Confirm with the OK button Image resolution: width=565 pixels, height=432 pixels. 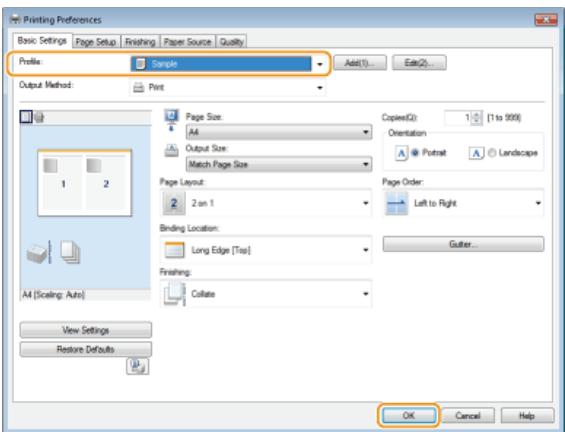tap(408, 415)
